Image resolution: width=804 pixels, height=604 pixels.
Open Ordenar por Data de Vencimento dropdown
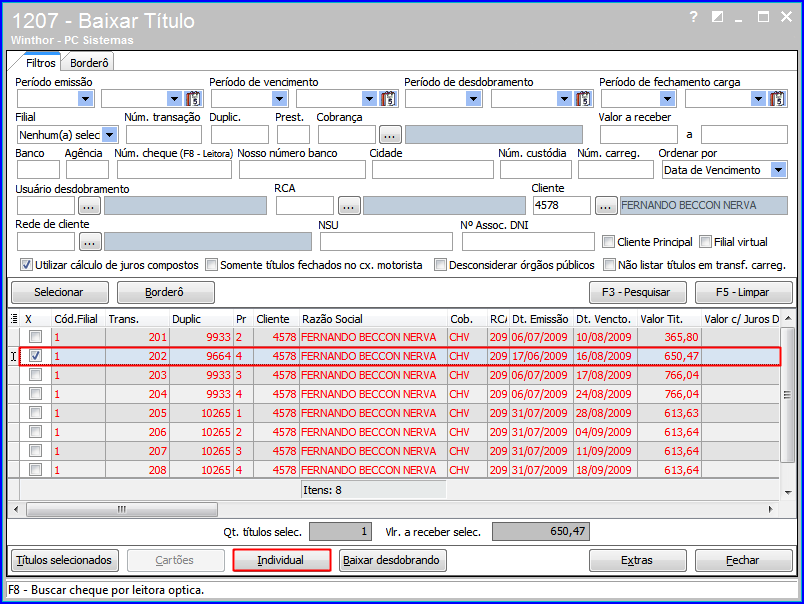[x=778, y=170]
